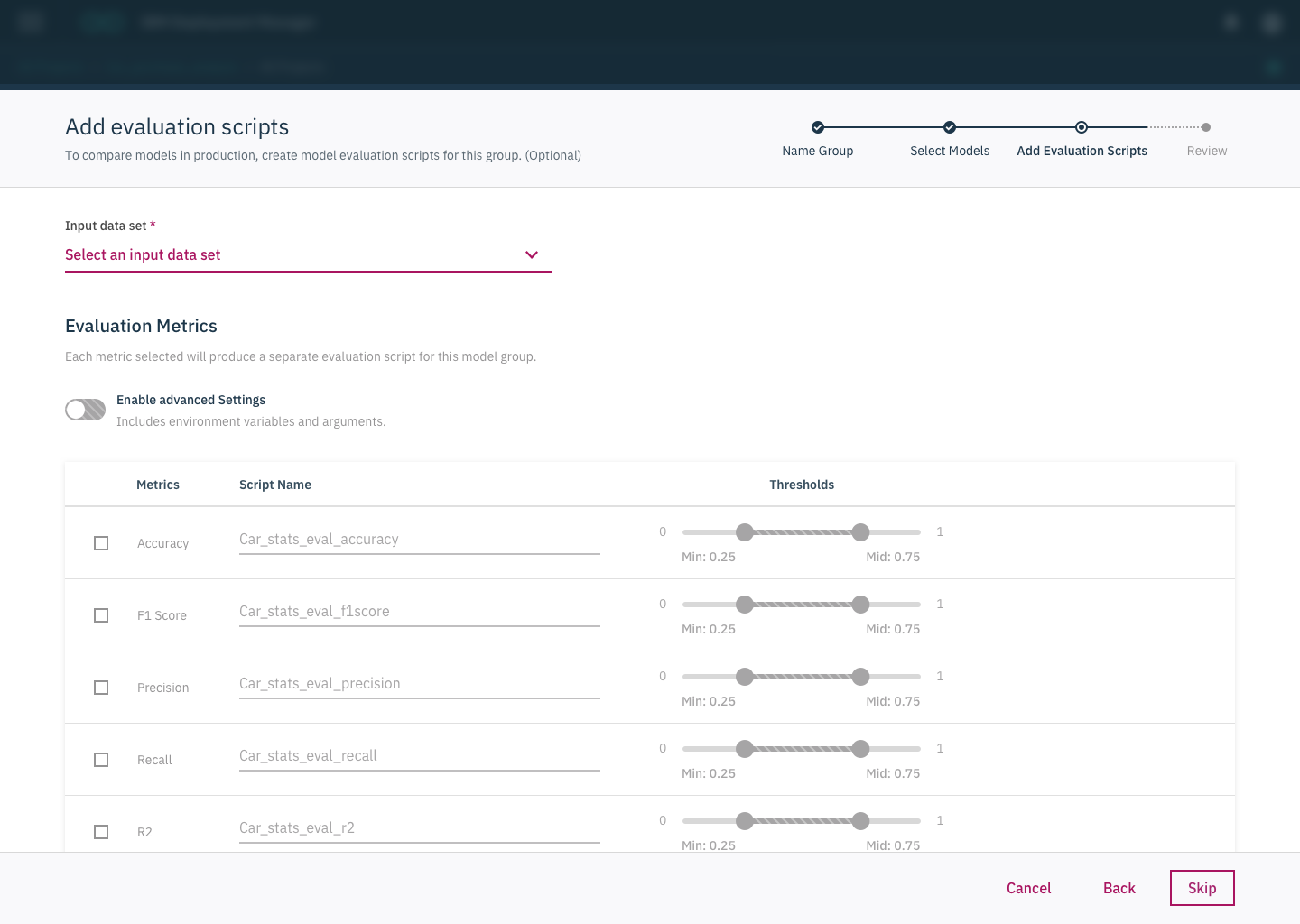Click the 'Input data set' field label
Screen dimensions: 1300x924
pos(106,226)
